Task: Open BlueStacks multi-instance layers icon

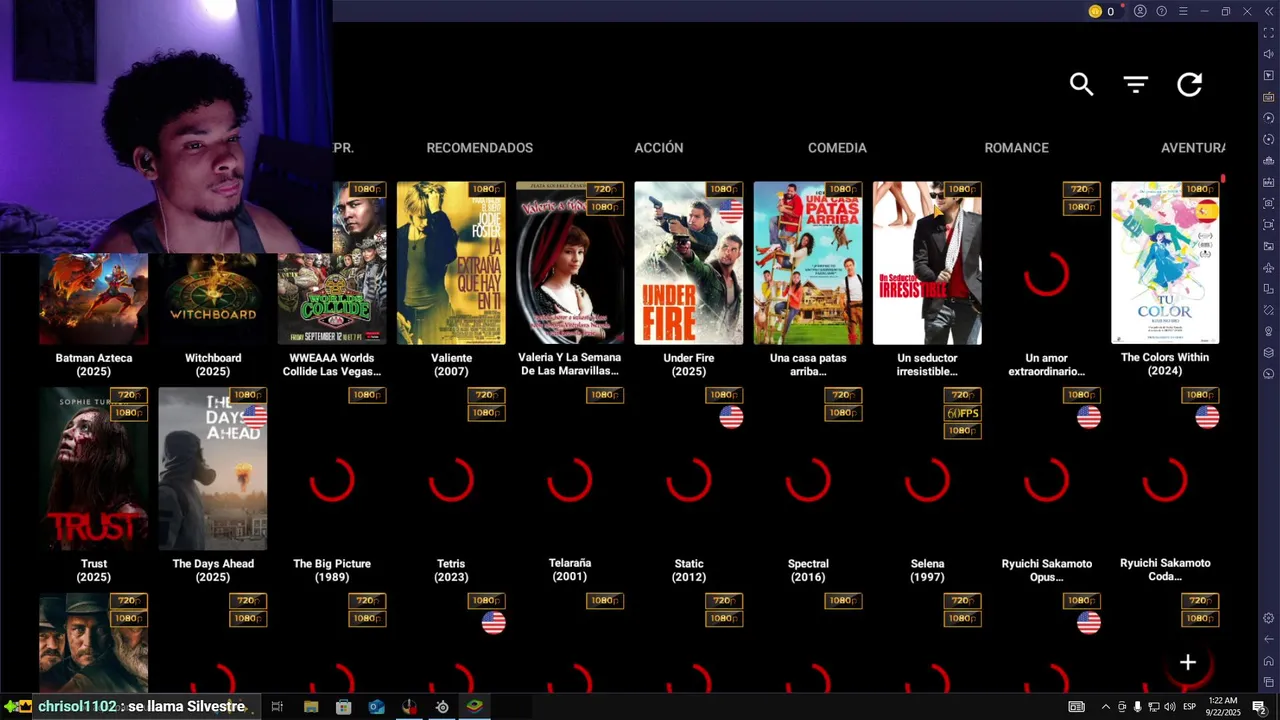Action: coord(1269,352)
